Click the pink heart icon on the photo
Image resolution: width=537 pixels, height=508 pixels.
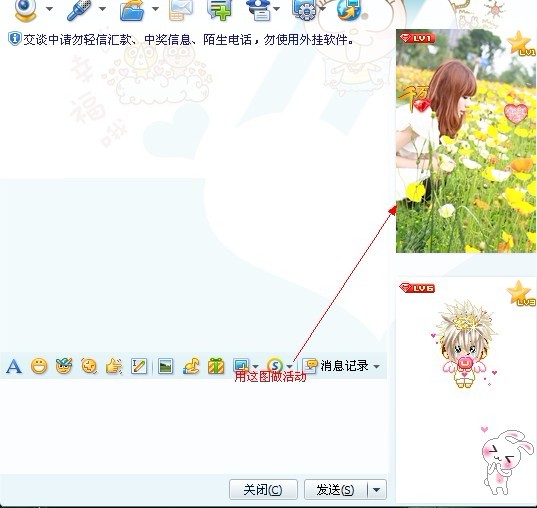[516, 113]
